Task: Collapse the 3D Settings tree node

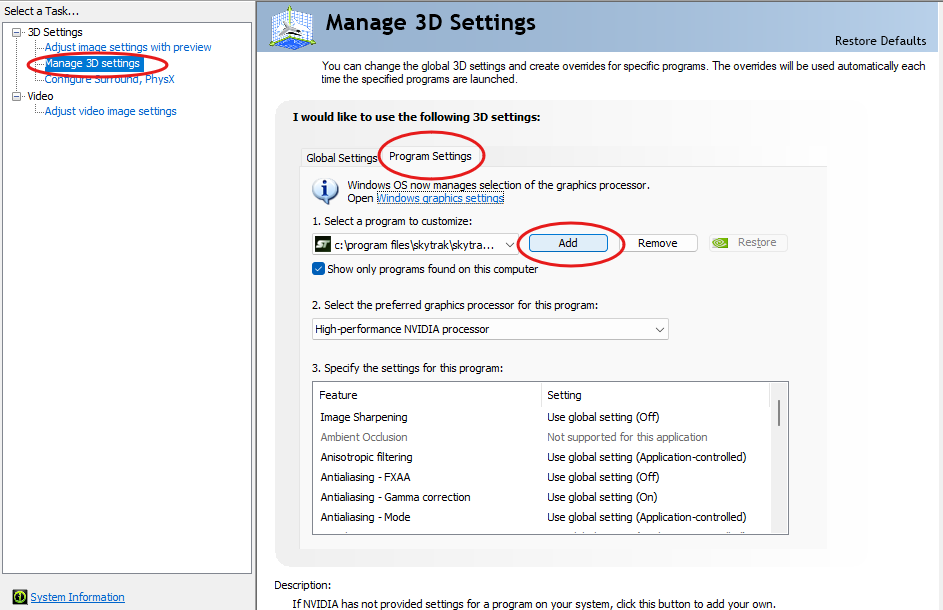Action: [17, 32]
